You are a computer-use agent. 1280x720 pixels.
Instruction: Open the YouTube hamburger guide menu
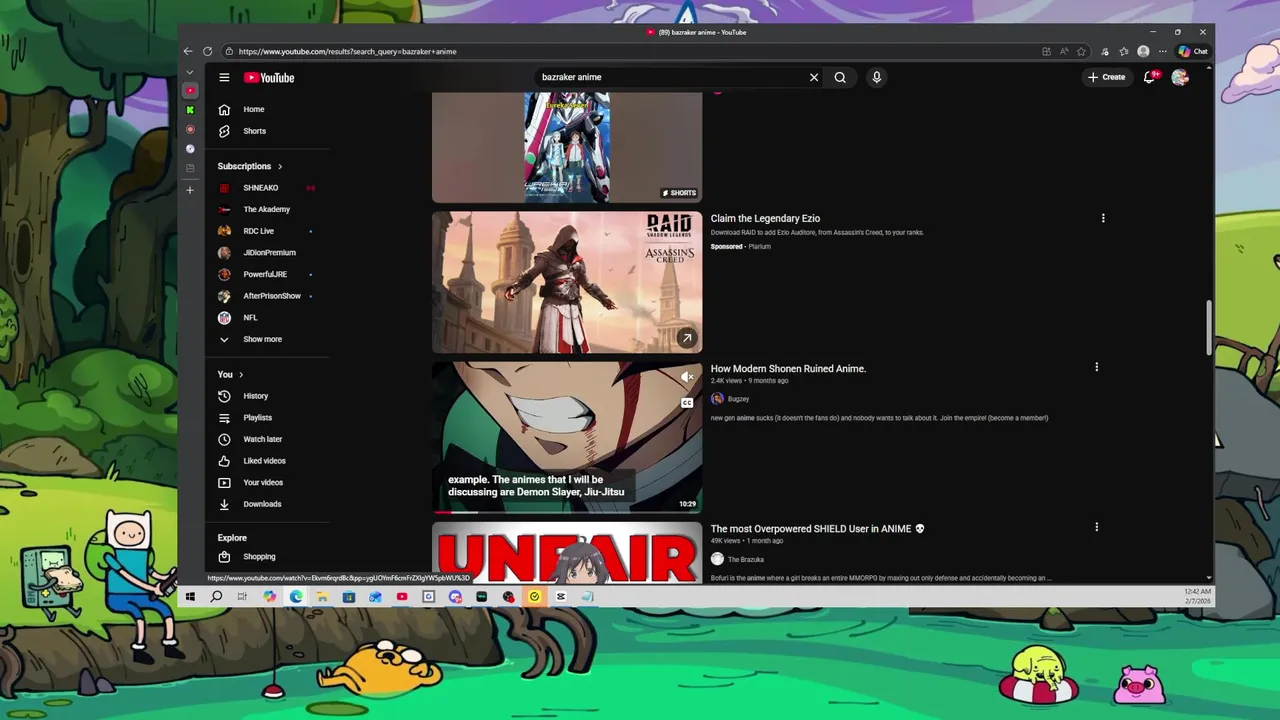(x=224, y=77)
